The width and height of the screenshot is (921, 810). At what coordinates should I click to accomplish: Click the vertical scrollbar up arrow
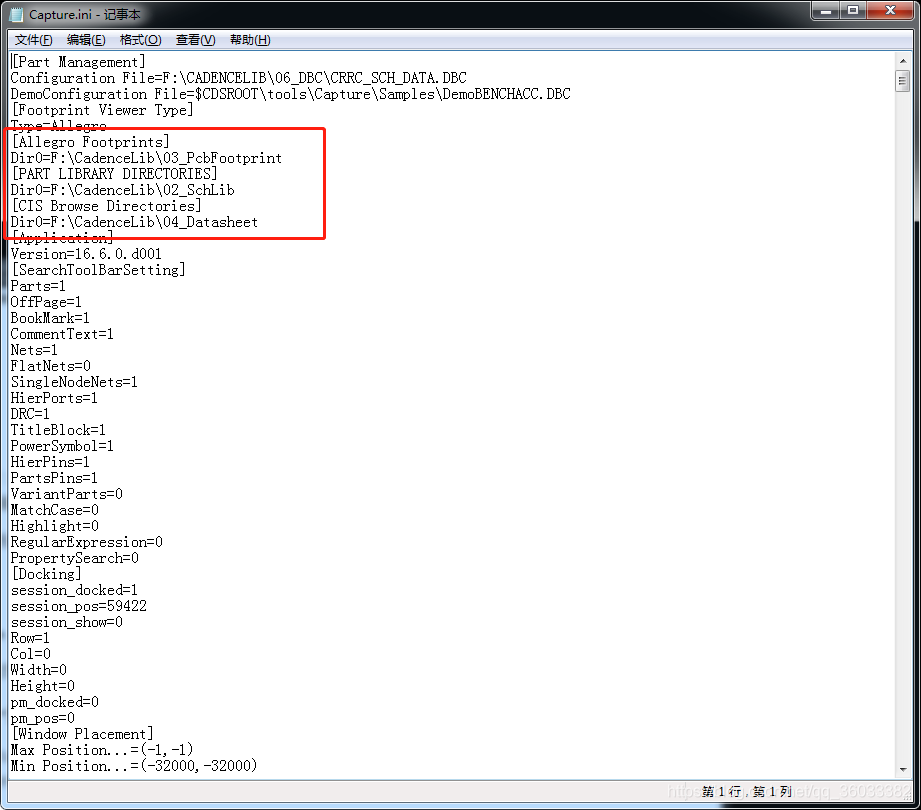903,61
